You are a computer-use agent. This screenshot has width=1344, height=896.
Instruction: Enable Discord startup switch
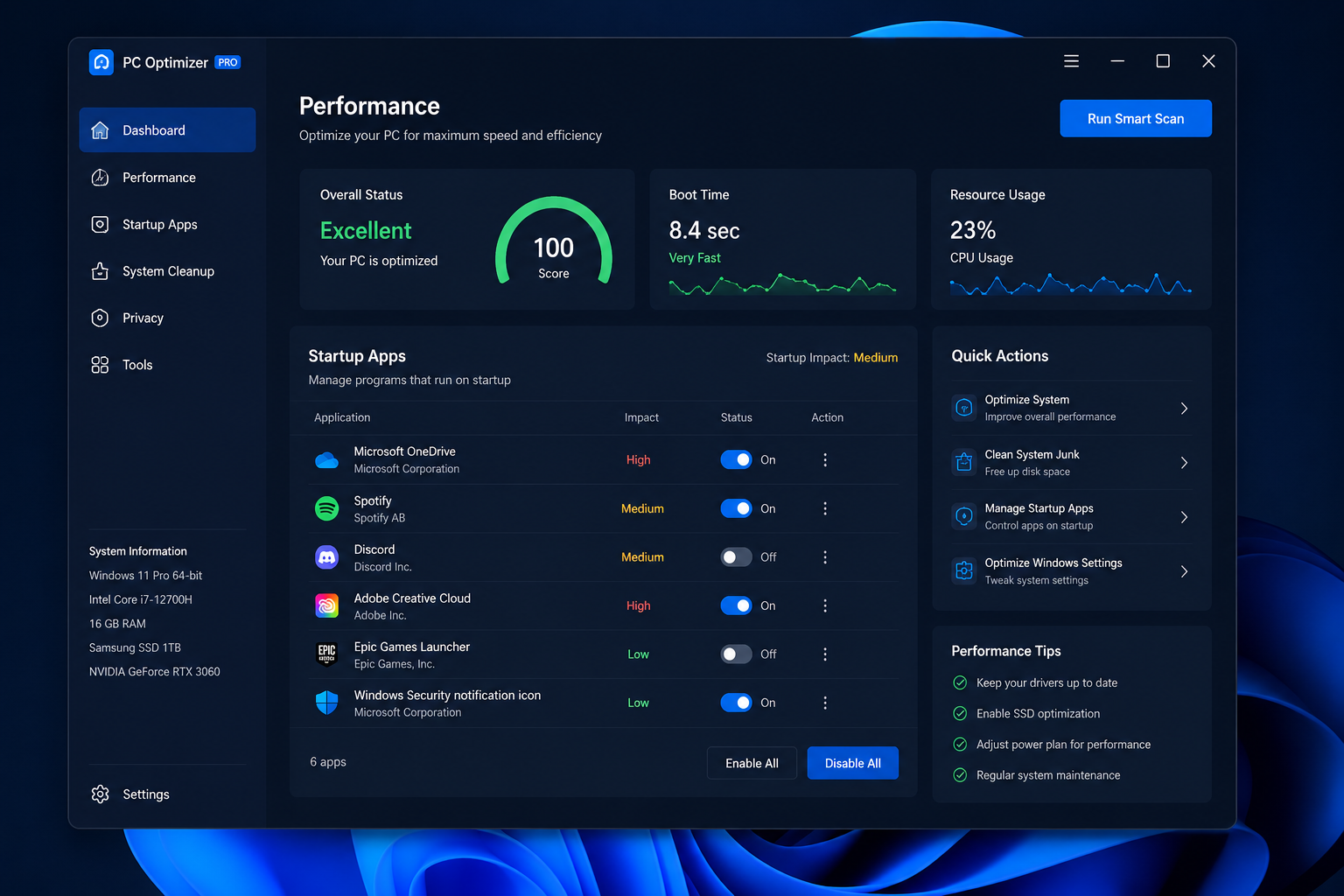[x=736, y=557]
